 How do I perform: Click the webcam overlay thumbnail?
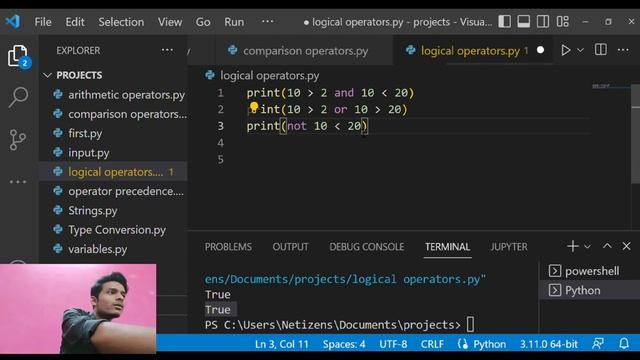pos(78,309)
